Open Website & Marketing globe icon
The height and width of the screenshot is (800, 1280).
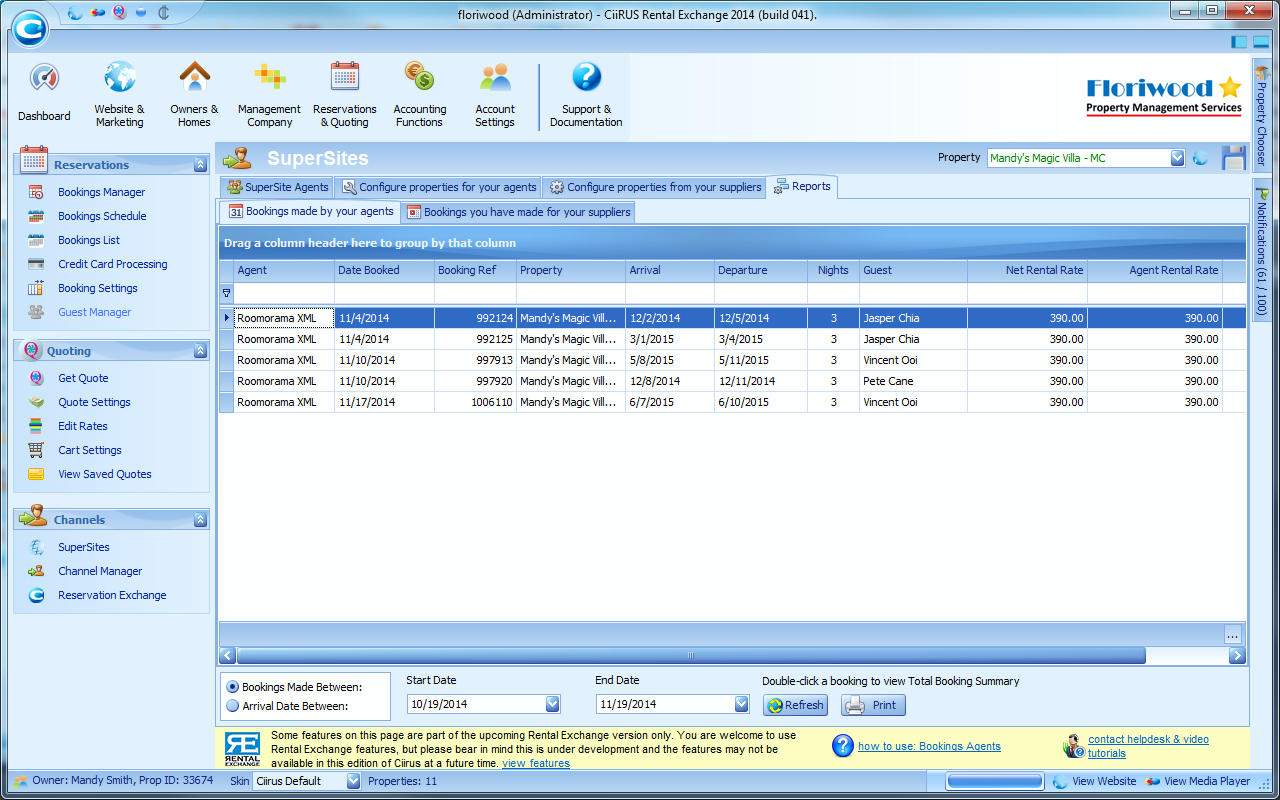[120, 77]
